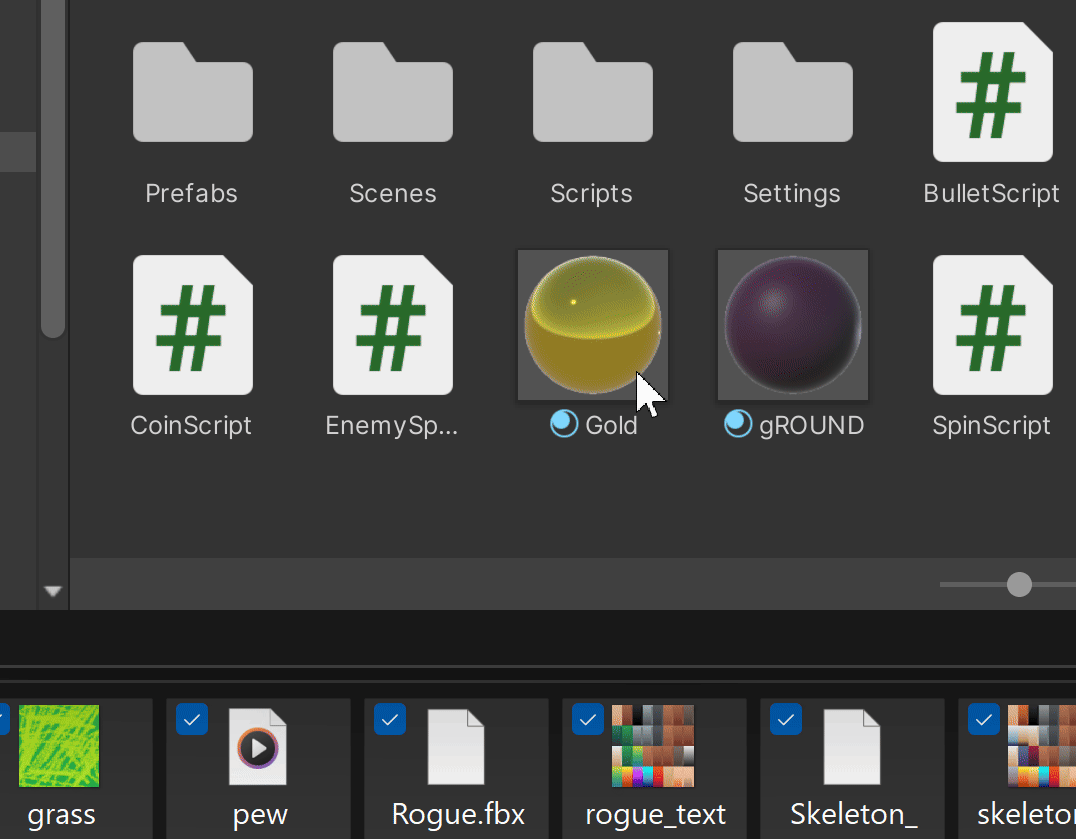This screenshot has width=1076, height=839.
Task: Click the material type icon beside gROUND
Action: click(x=737, y=424)
